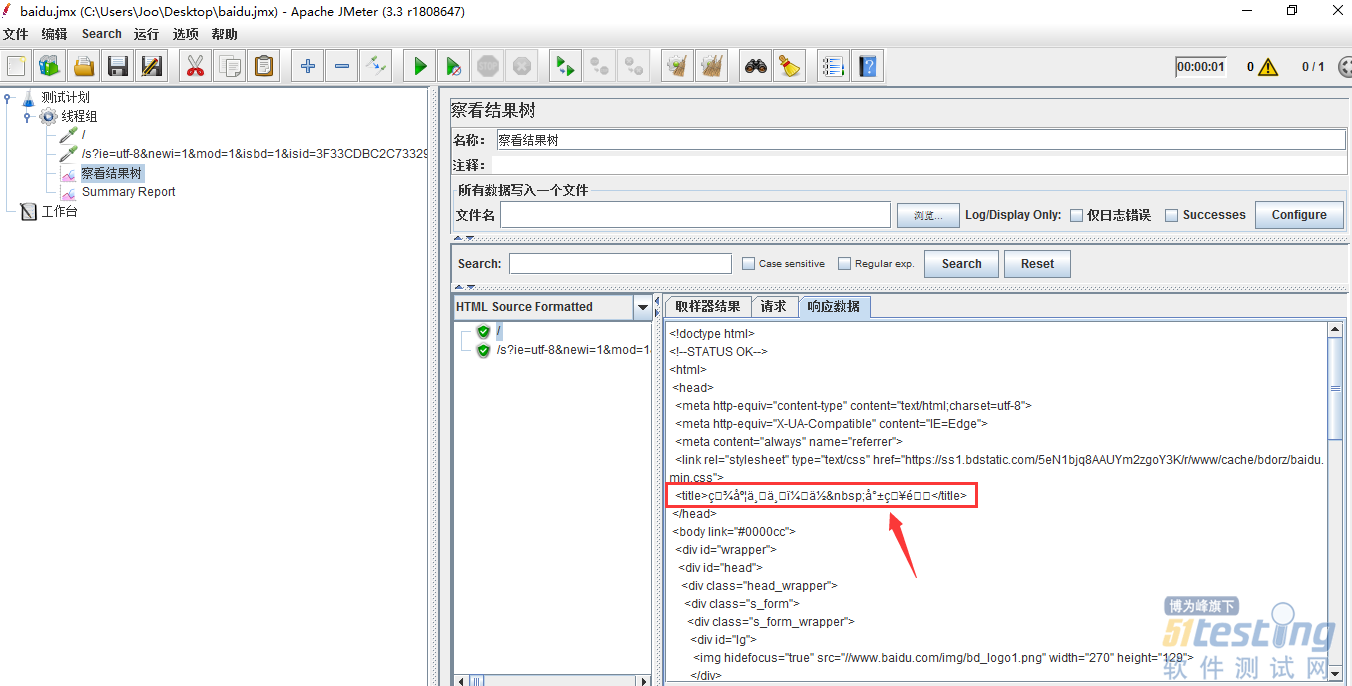Select /s?ie=utf-8 result in results list
The image size is (1352, 686).
point(573,350)
